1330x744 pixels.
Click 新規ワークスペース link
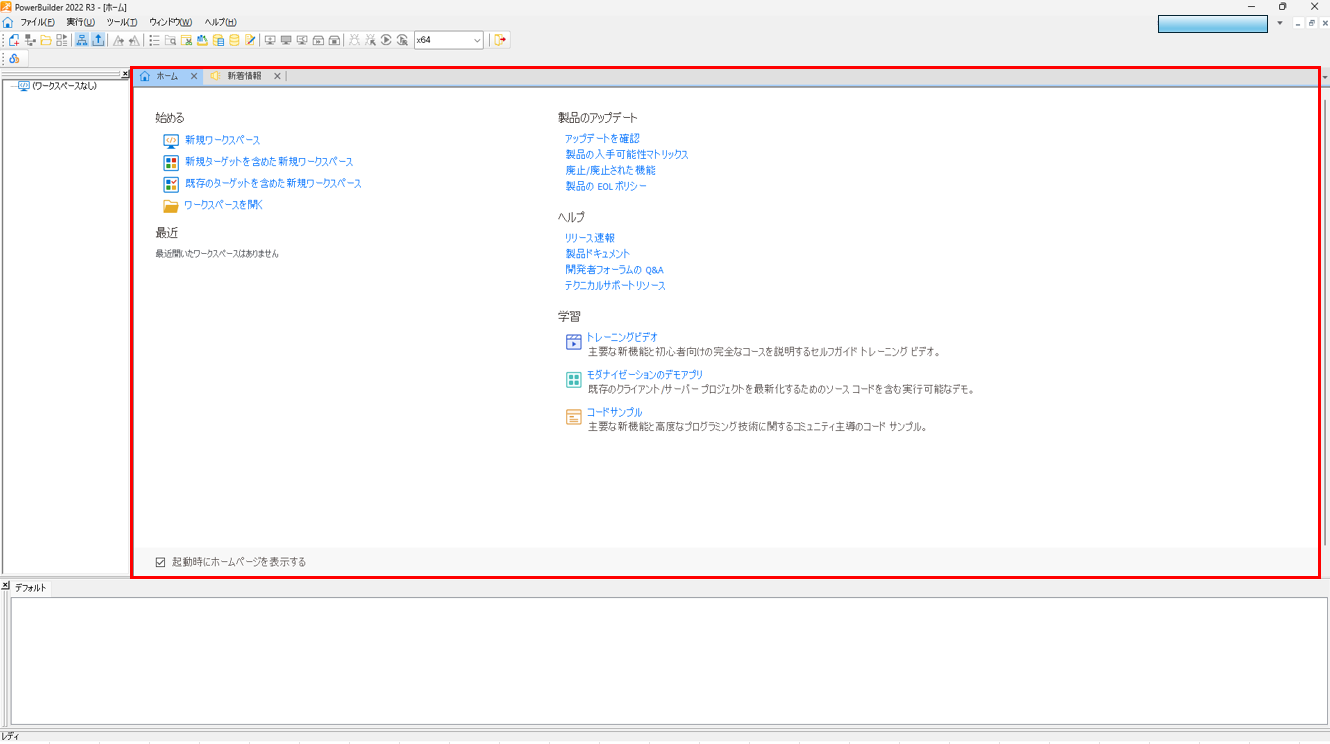coord(222,140)
